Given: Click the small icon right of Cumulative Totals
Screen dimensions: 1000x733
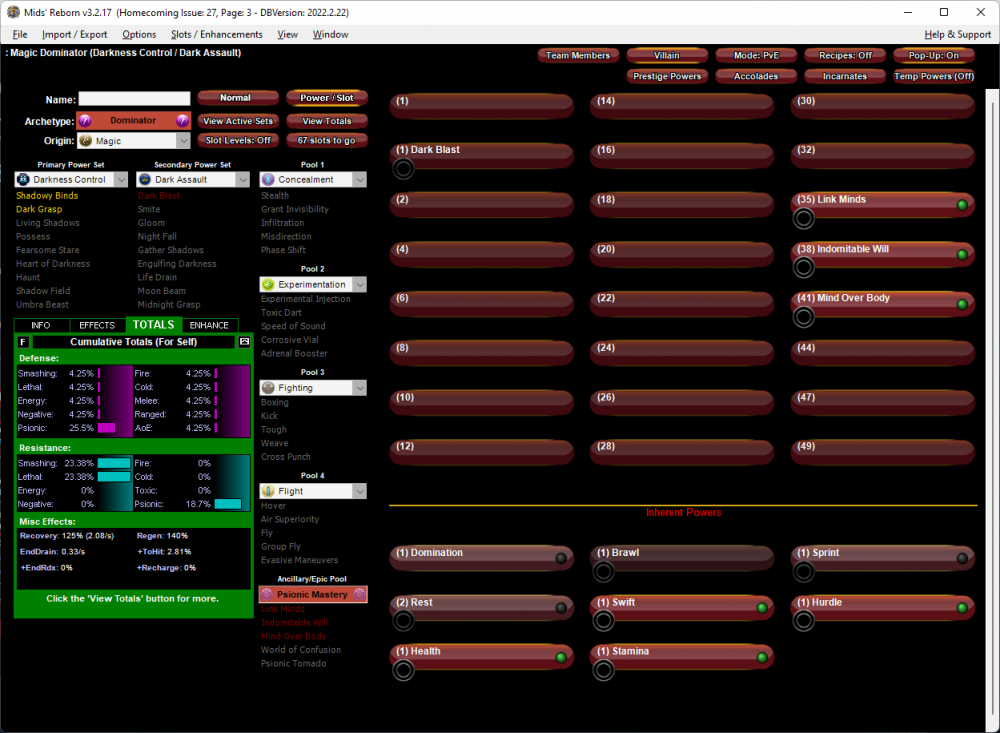Looking at the screenshot, I should 243,342.
